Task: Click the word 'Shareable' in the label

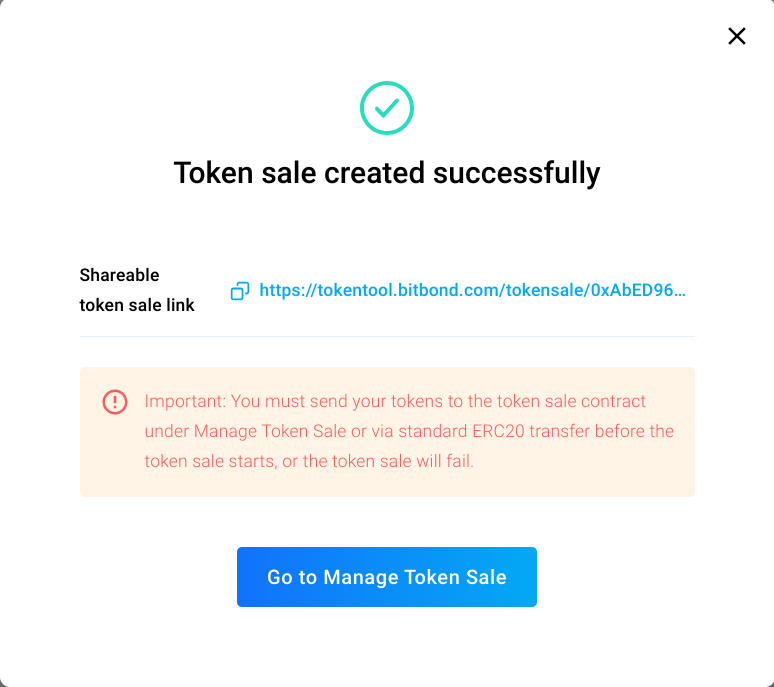Action: tap(119, 275)
